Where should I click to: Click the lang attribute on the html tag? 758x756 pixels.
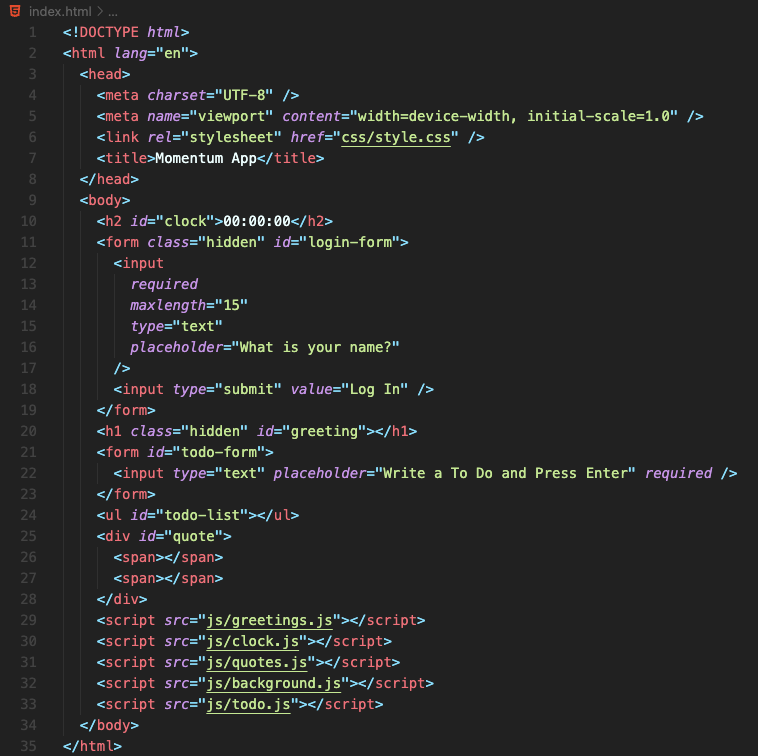131,53
